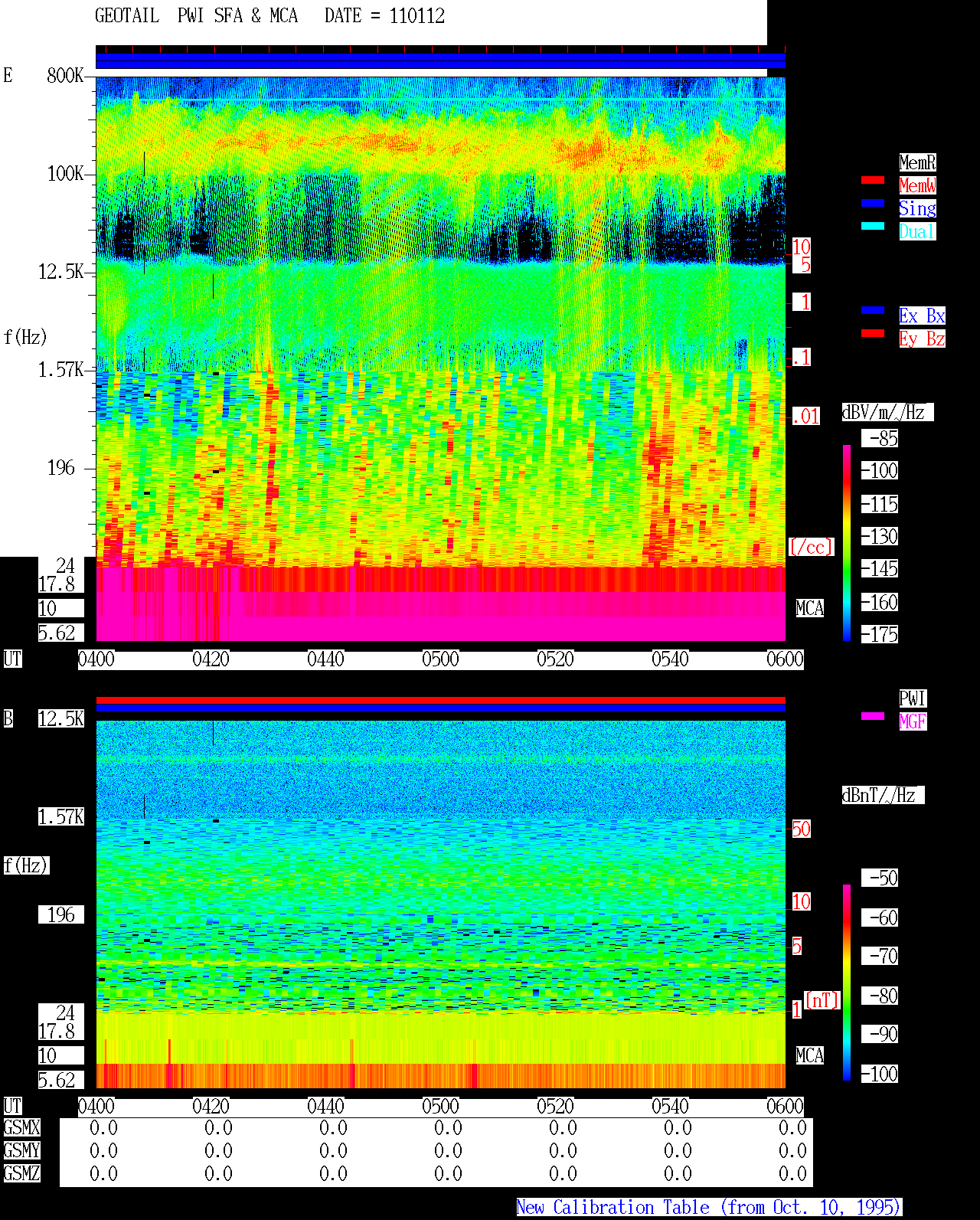Viewport: 980px width, 1220px height.
Task: Click the -85 value on electric scale
Action: pos(884,439)
